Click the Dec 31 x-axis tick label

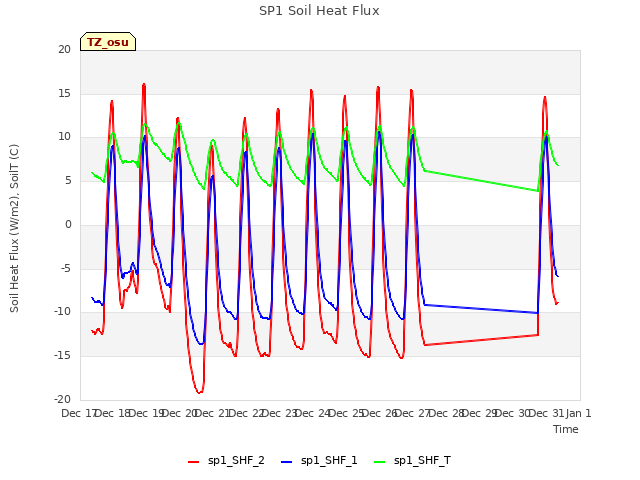[x=546, y=413]
